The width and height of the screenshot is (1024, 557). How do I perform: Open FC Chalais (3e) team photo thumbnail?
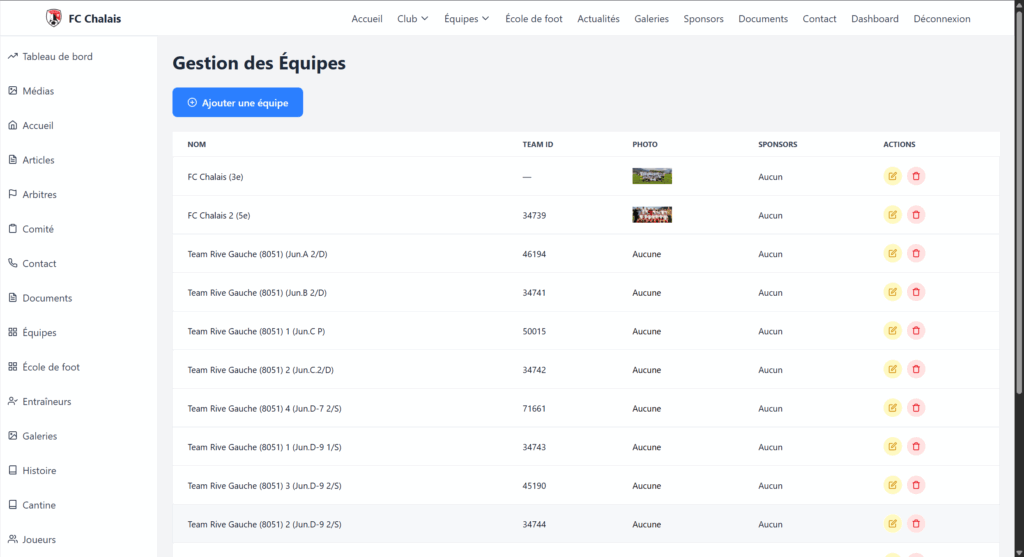[652, 176]
